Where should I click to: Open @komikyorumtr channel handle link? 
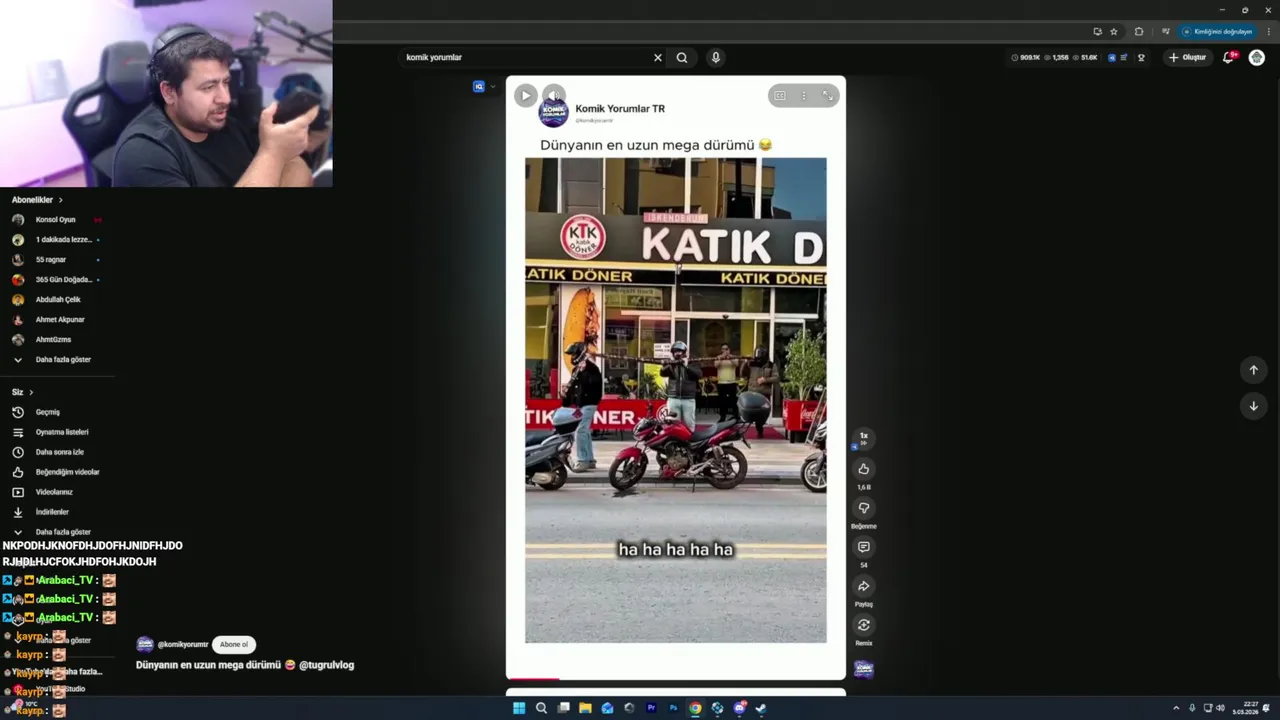[x=183, y=645]
